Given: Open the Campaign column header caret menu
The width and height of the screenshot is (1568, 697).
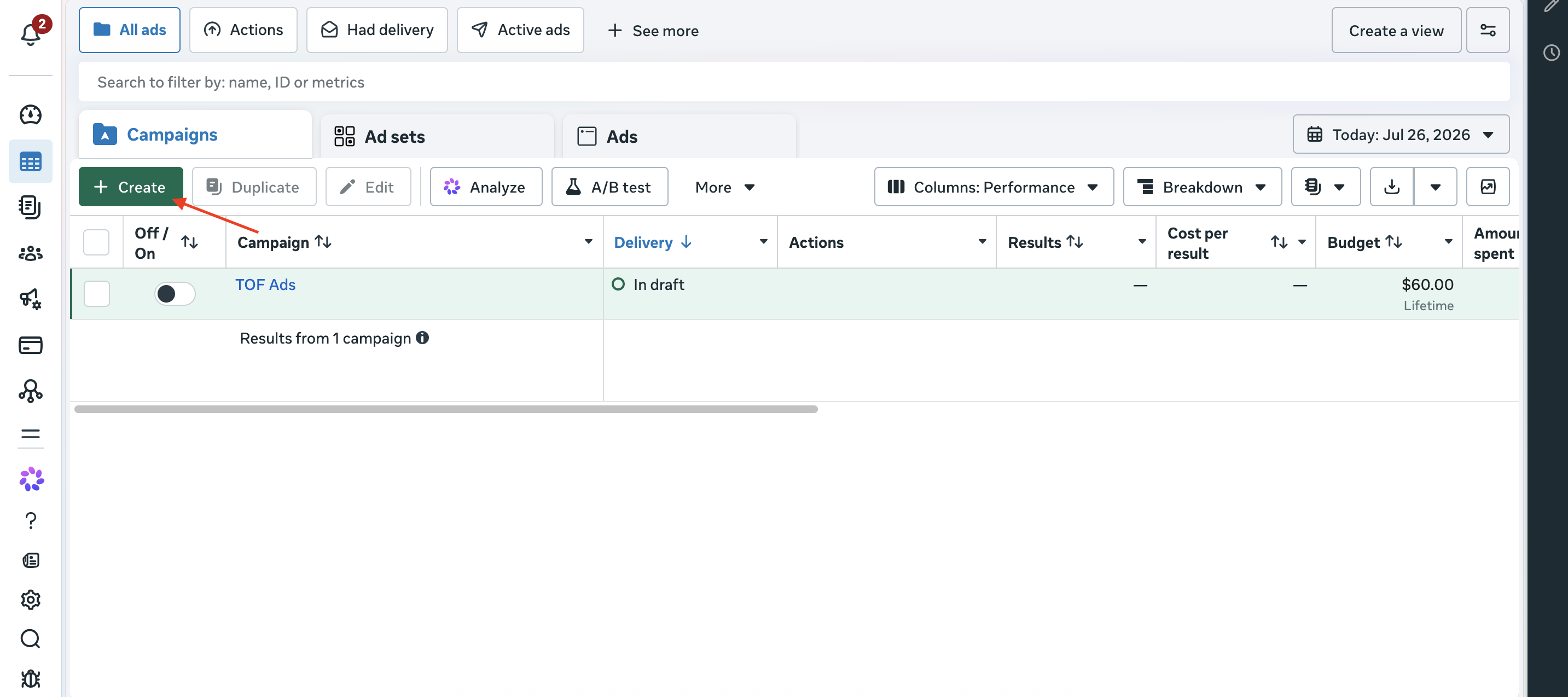Looking at the screenshot, I should point(588,242).
